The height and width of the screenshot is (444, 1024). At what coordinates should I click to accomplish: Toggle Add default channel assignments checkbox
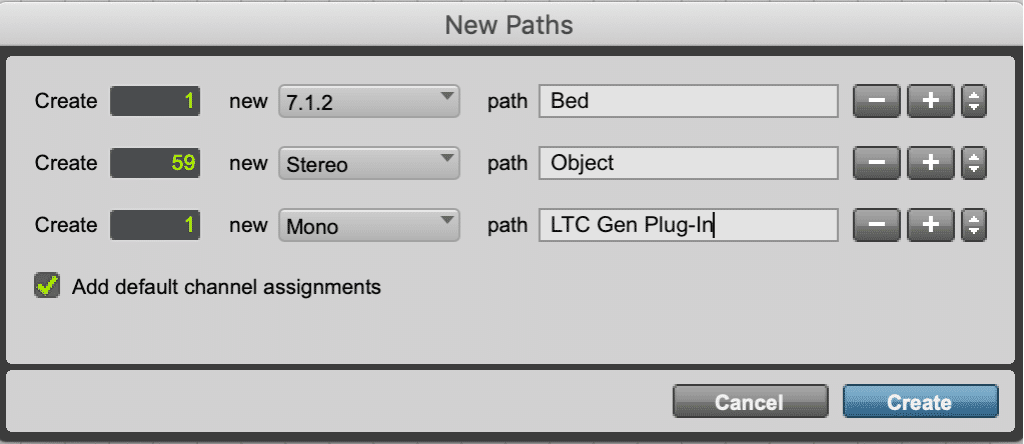46,286
